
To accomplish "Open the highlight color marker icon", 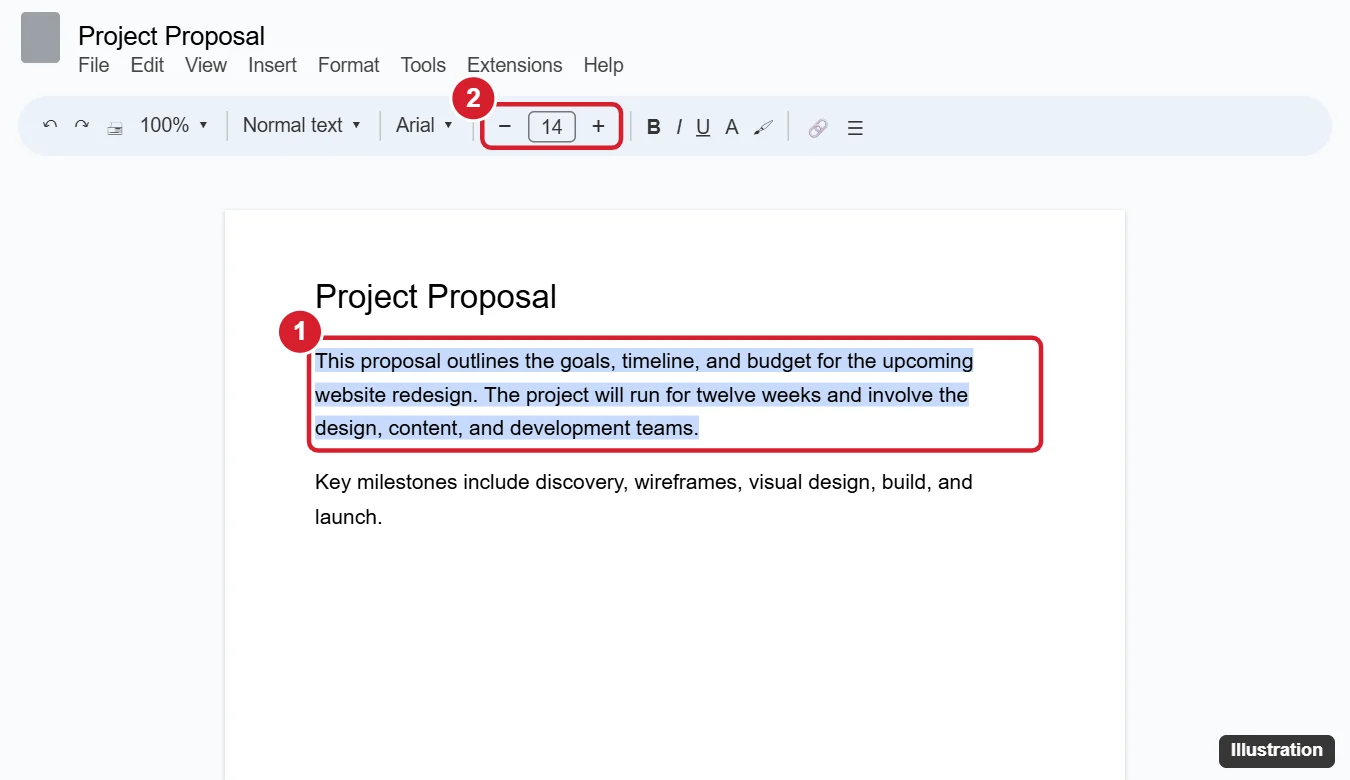I will click(764, 127).
